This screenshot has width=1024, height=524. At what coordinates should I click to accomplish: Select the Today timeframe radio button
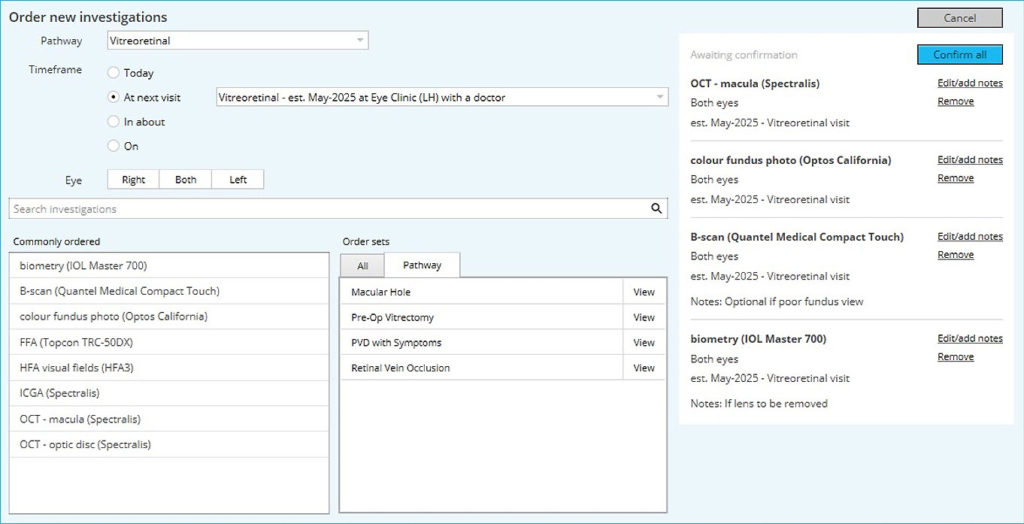pyautogui.click(x=113, y=73)
